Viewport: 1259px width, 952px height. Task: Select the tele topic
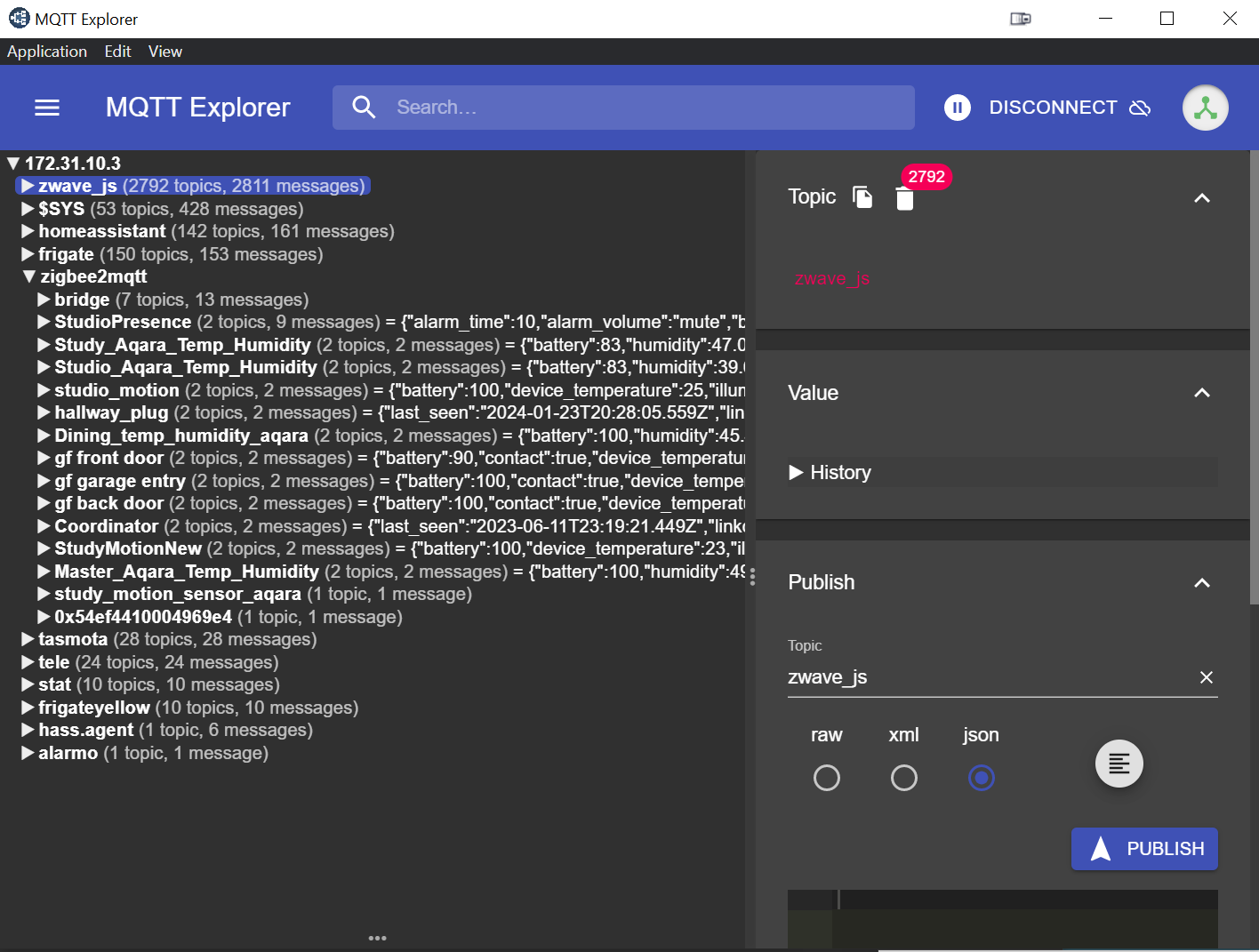coord(53,662)
